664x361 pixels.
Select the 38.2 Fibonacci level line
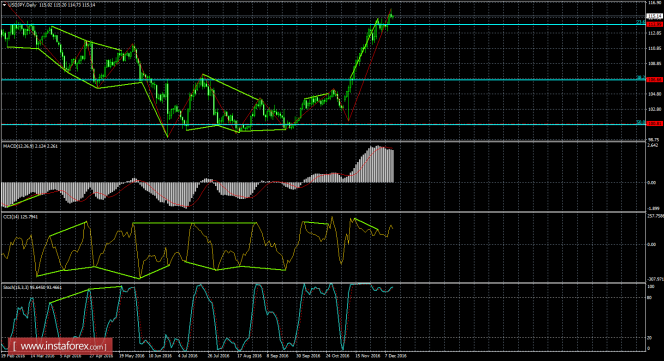tap(323, 79)
